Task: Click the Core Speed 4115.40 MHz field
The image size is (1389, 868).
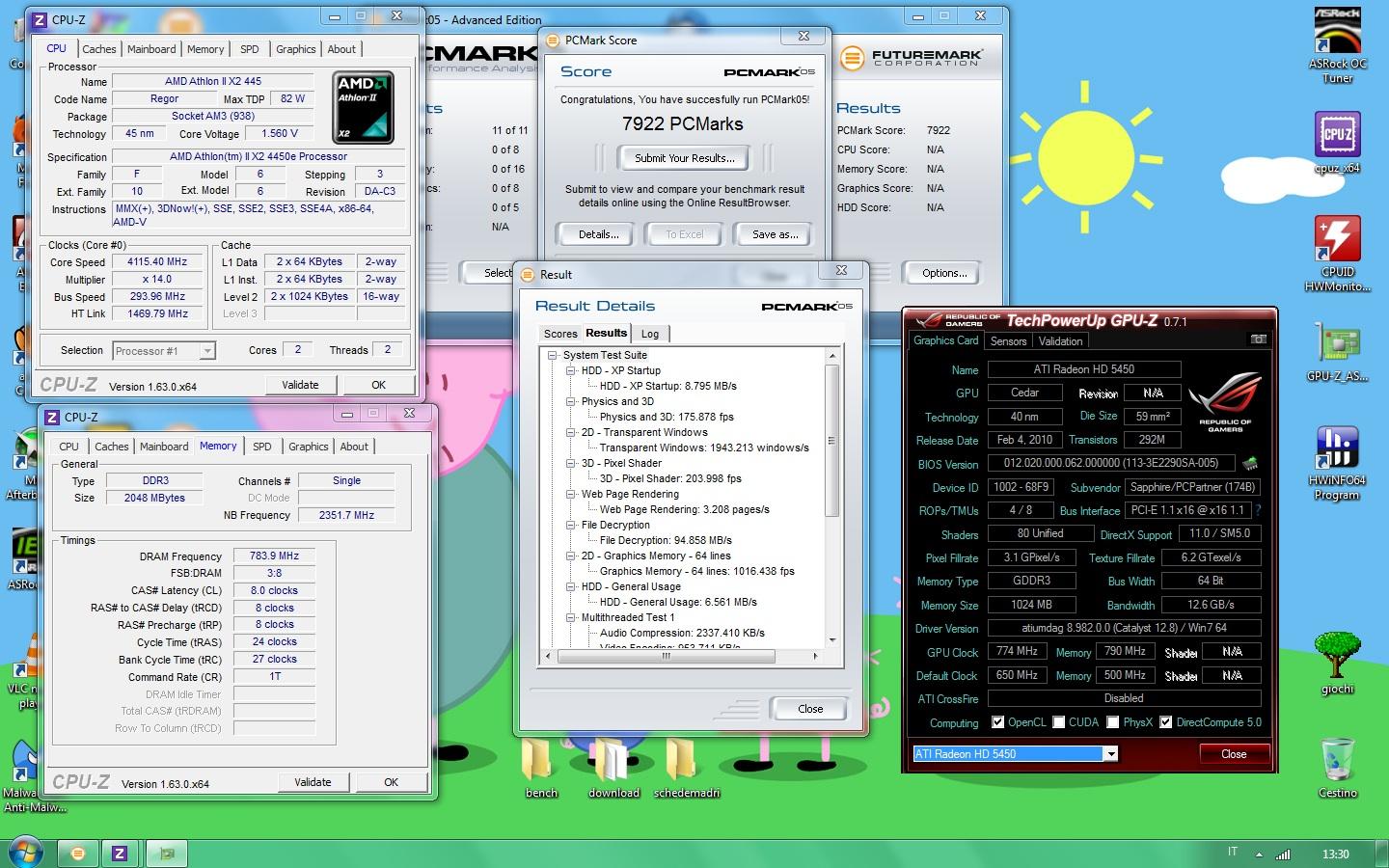Action: pyautogui.click(x=157, y=262)
